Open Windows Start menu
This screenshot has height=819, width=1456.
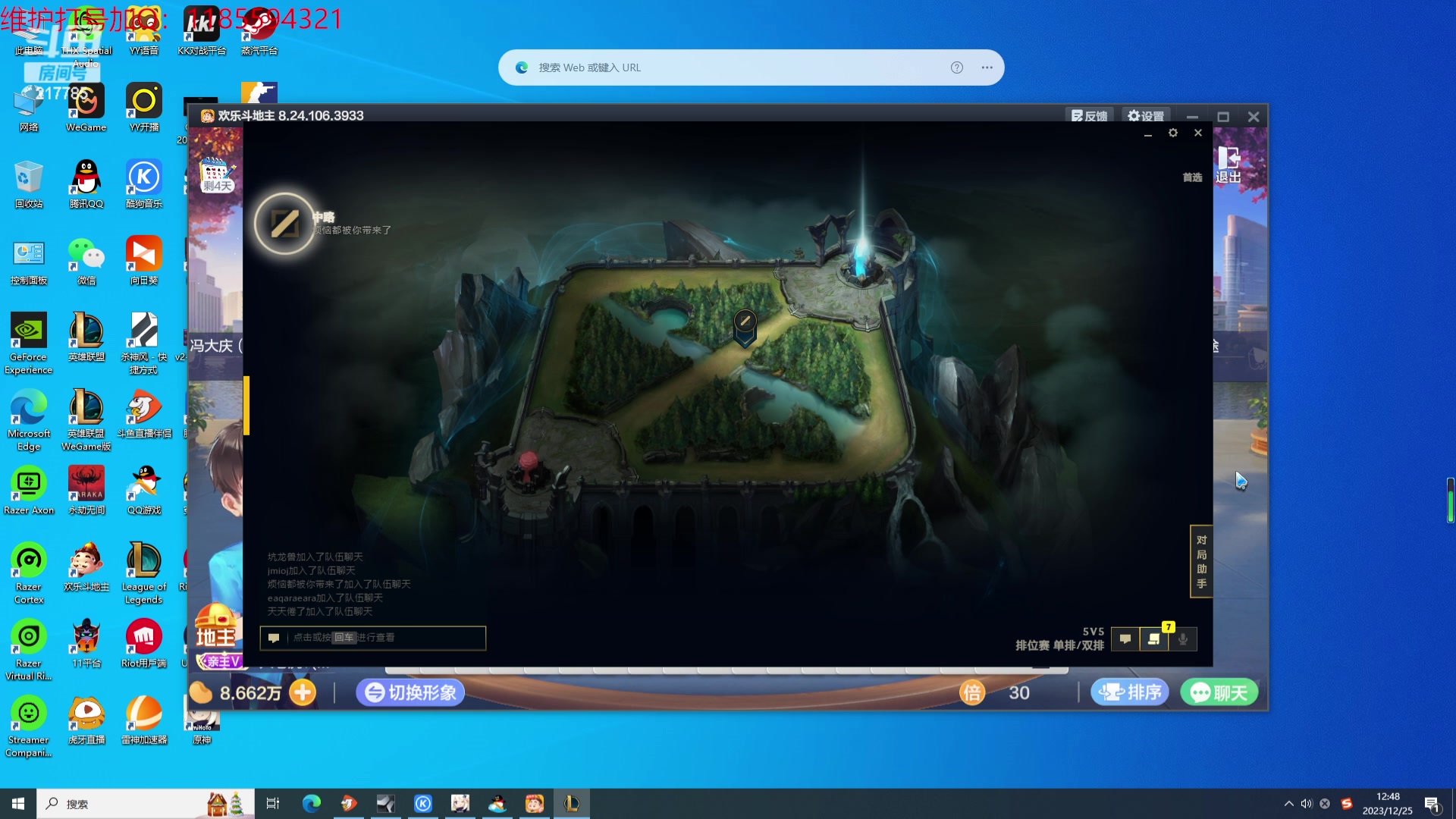18,804
